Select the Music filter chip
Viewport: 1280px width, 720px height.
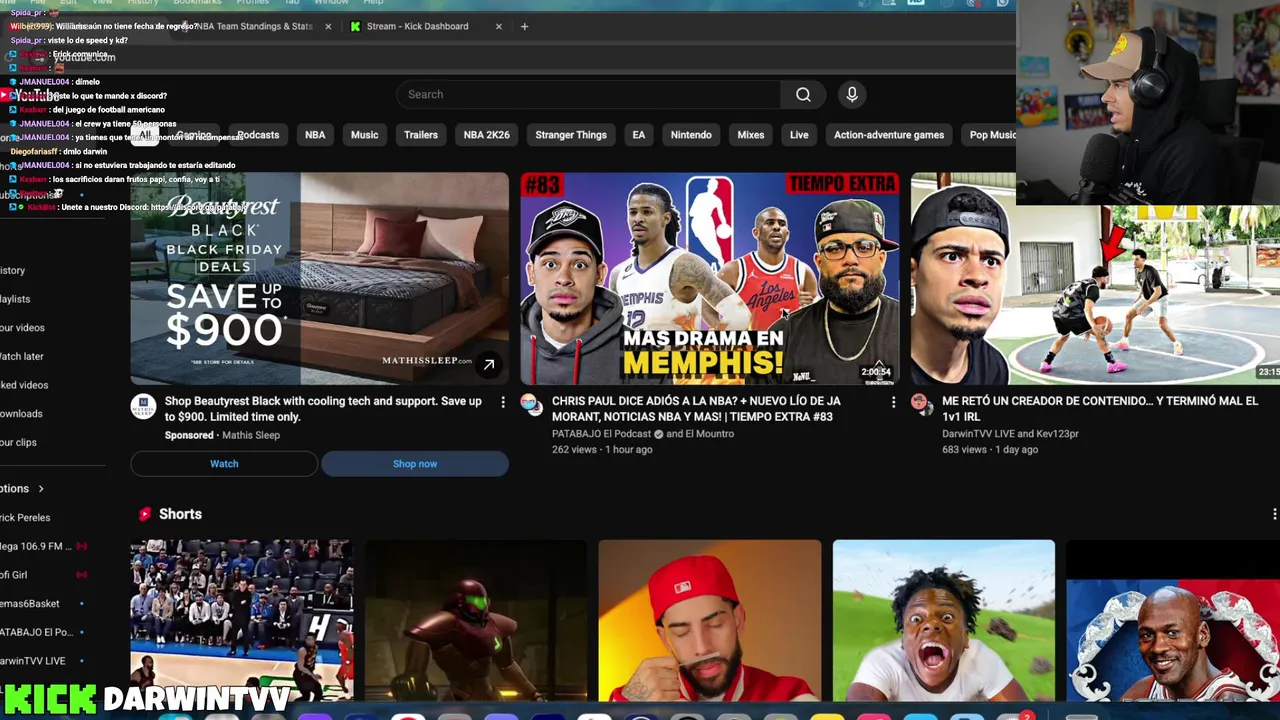click(364, 135)
